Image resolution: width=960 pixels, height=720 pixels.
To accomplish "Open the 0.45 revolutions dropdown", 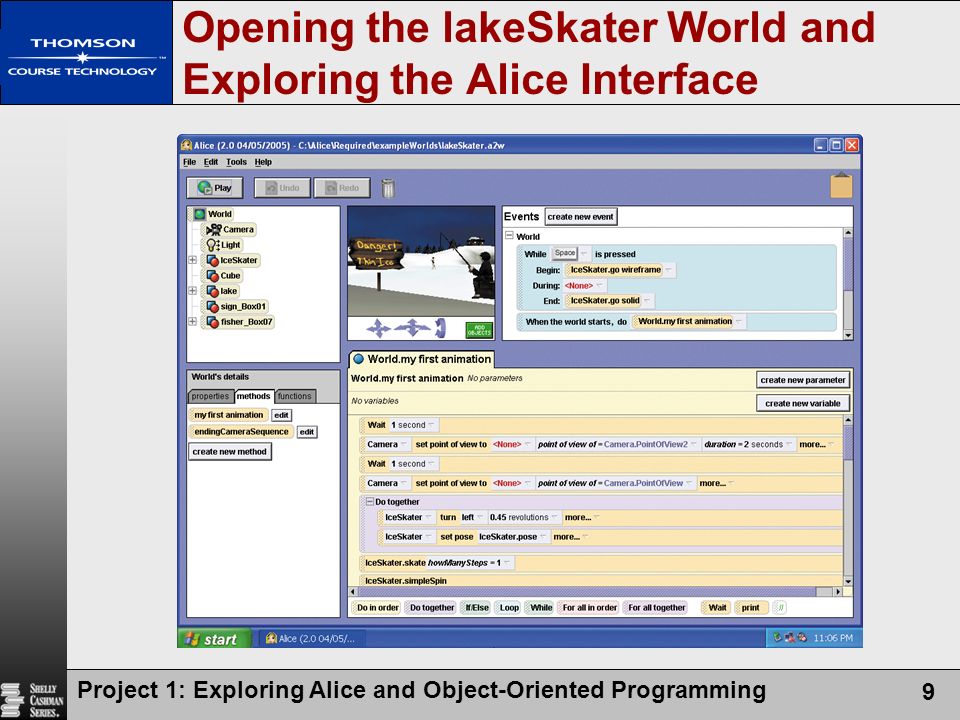I will point(554,517).
